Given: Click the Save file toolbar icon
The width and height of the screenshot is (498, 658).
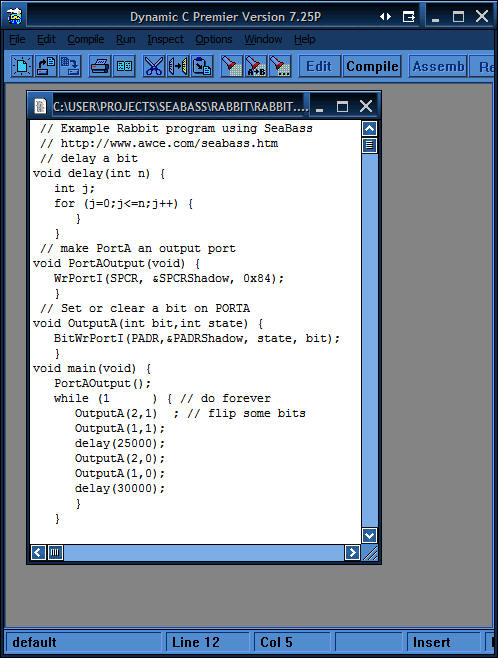Looking at the screenshot, I should click(x=70, y=66).
